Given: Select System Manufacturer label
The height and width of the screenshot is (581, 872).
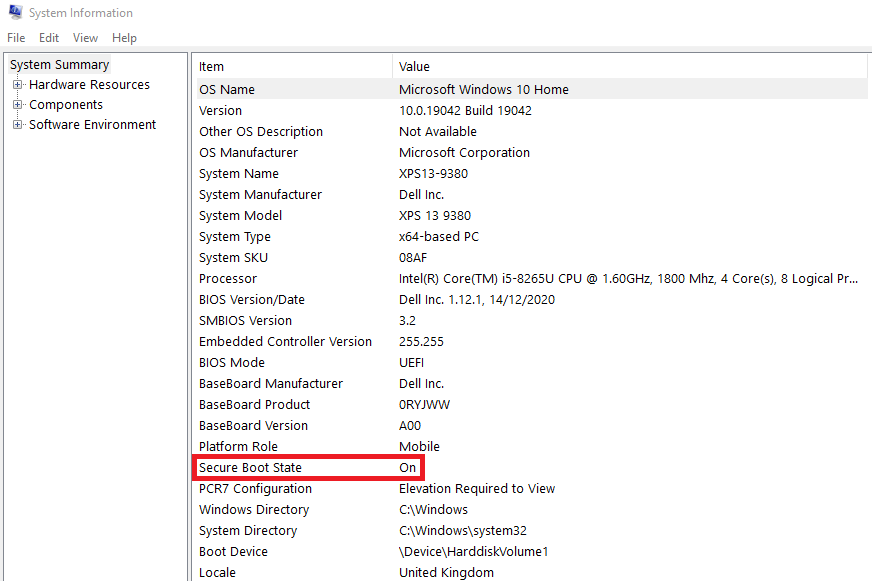Looking at the screenshot, I should click(x=261, y=195).
